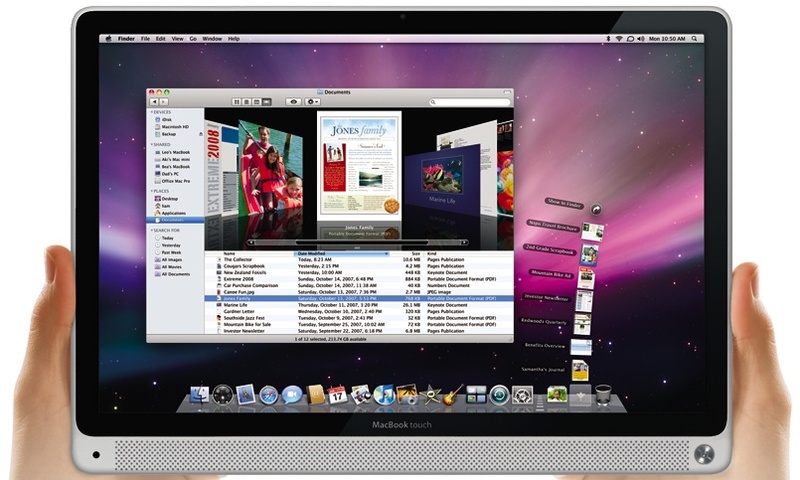Open iChat from the Dock
Viewport: 800px width, 480px height.
point(292,395)
